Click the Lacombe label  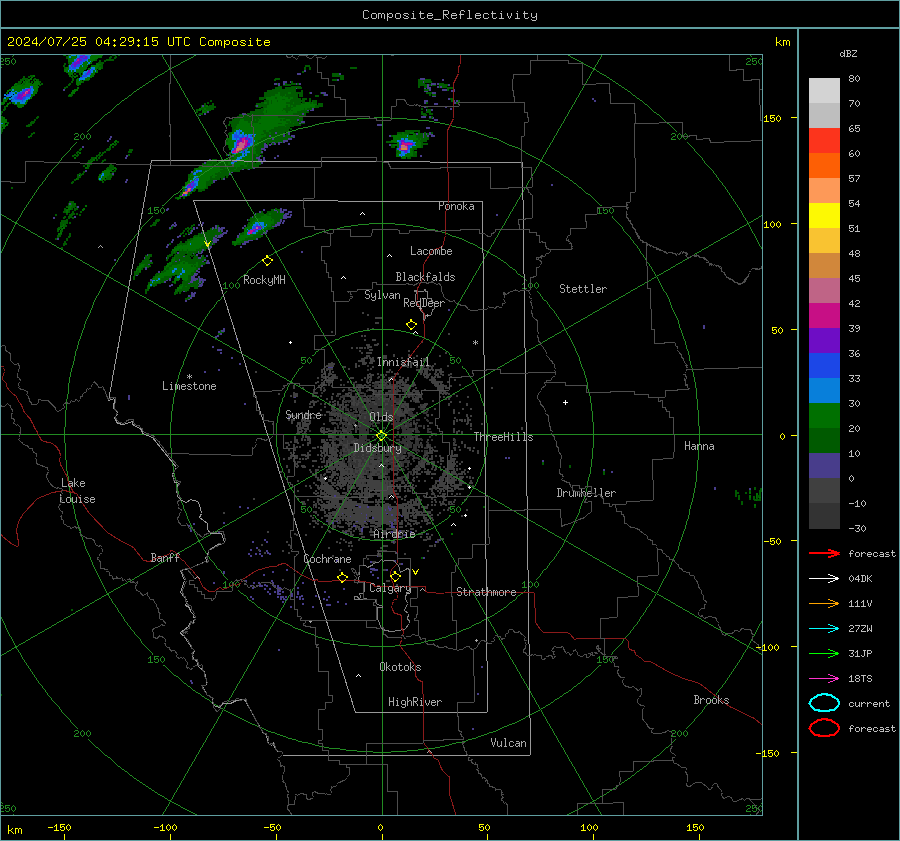click(x=431, y=251)
